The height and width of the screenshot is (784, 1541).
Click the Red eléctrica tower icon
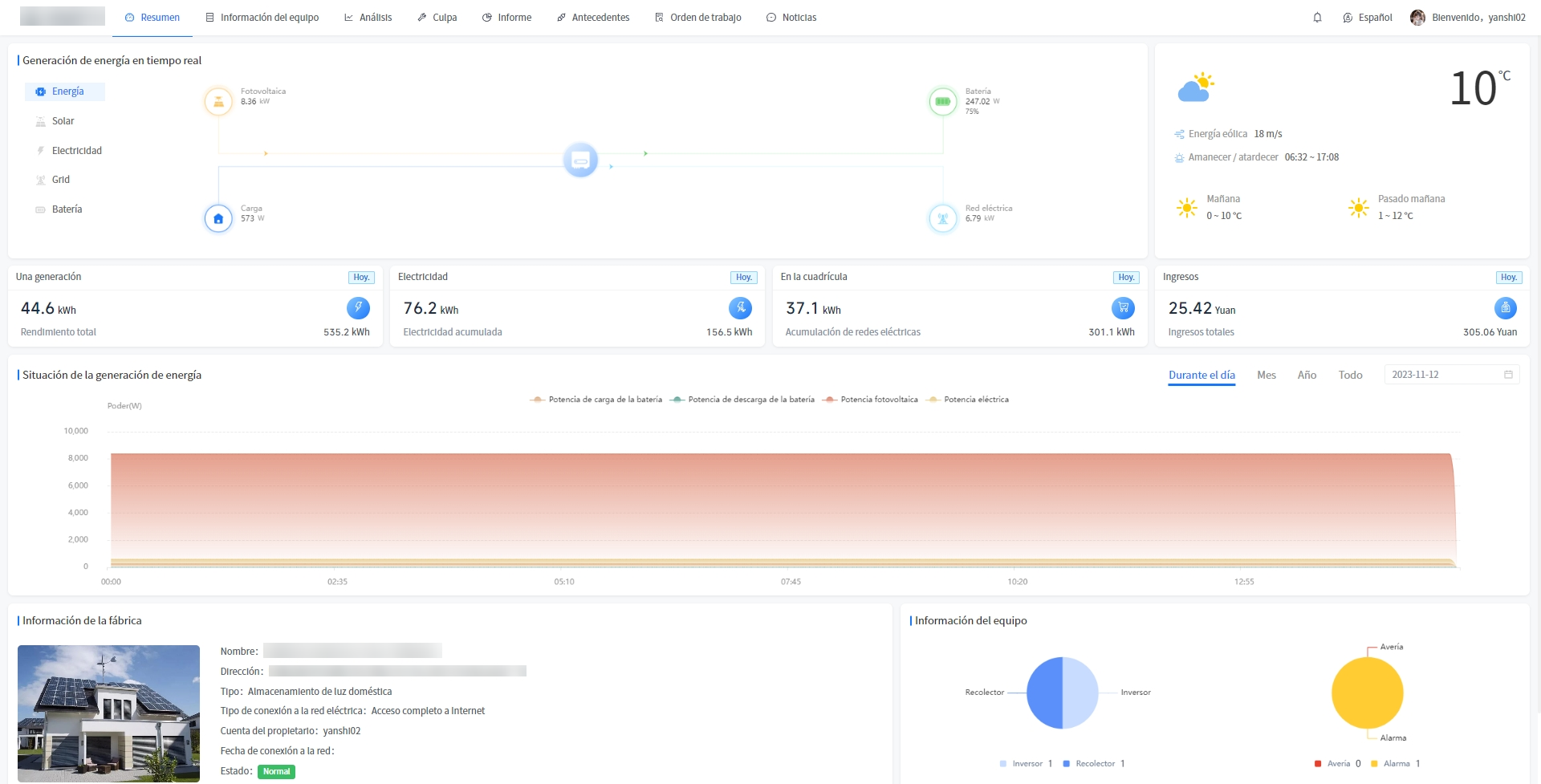[942, 218]
